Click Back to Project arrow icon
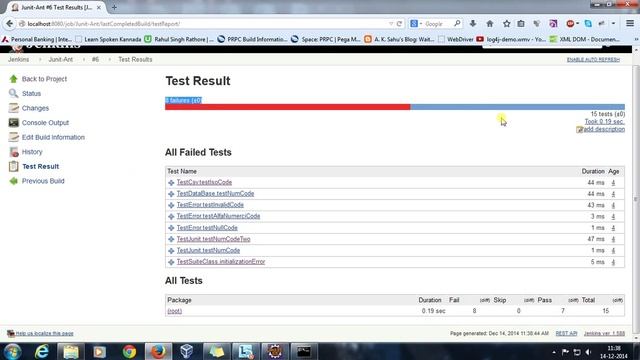Screen dimensions: 640x360 [13, 79]
